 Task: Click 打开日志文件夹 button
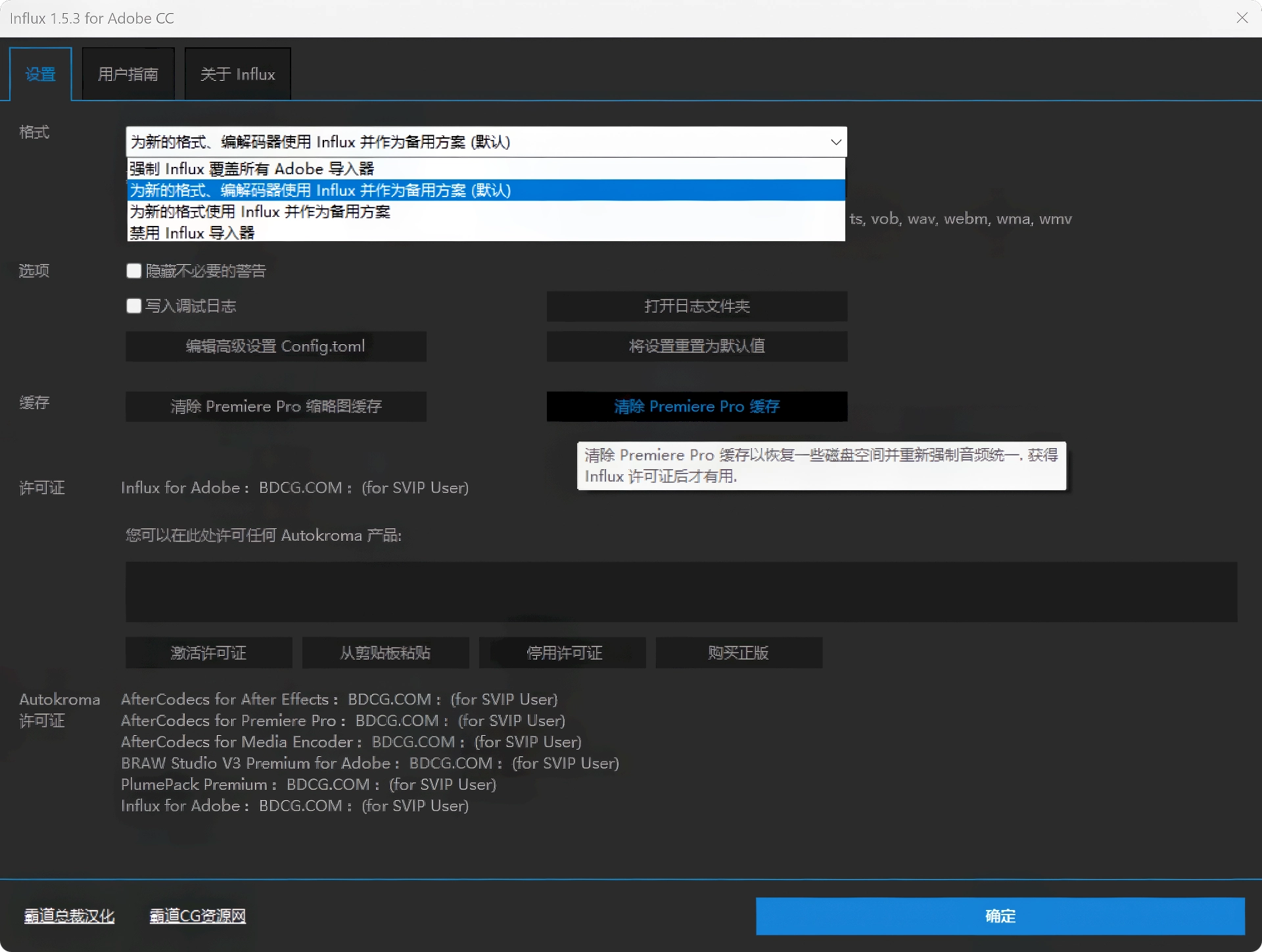[x=697, y=306]
